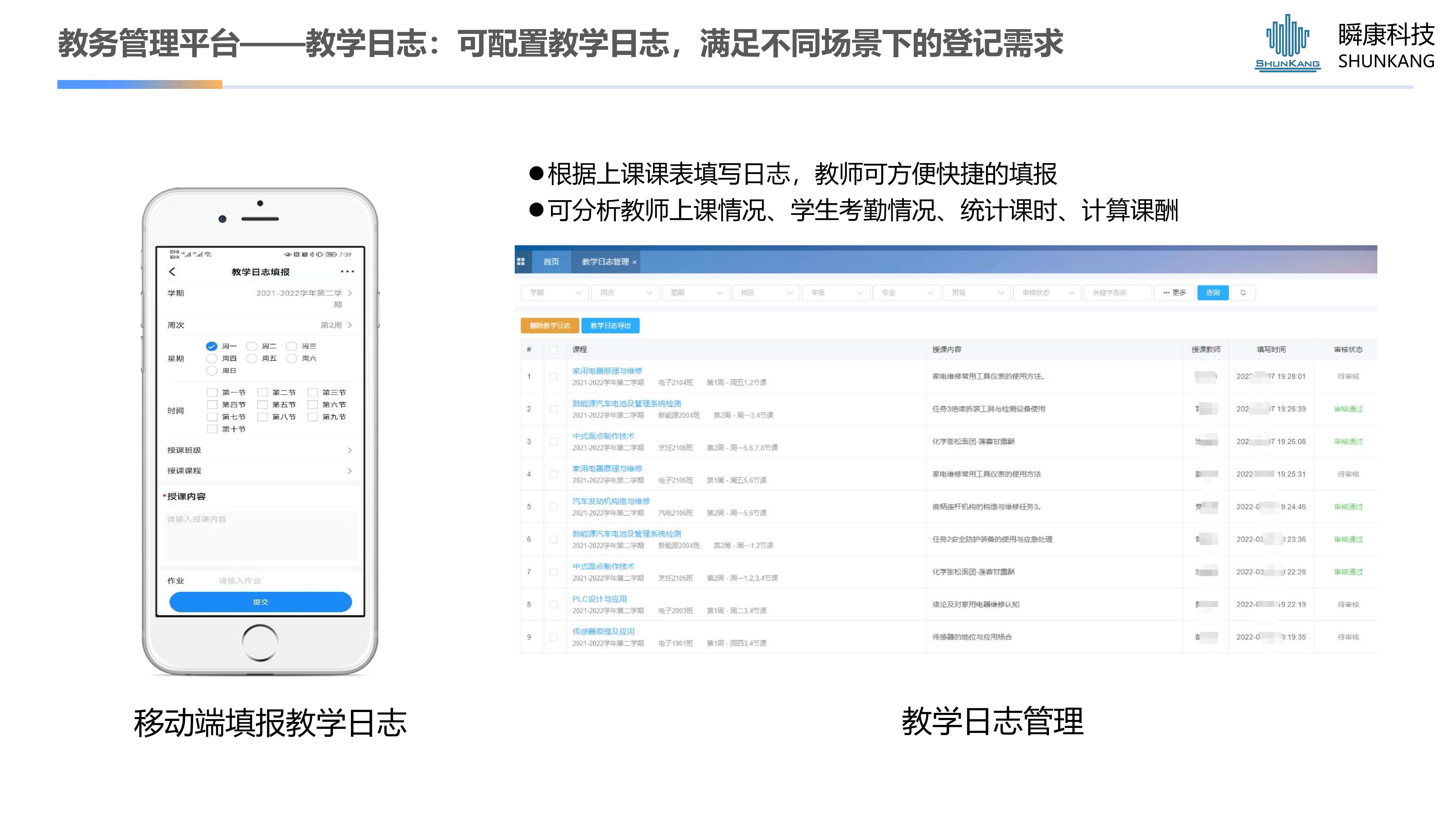Select 周五 radio button
The width and height of the screenshot is (1456, 819).
(252, 358)
